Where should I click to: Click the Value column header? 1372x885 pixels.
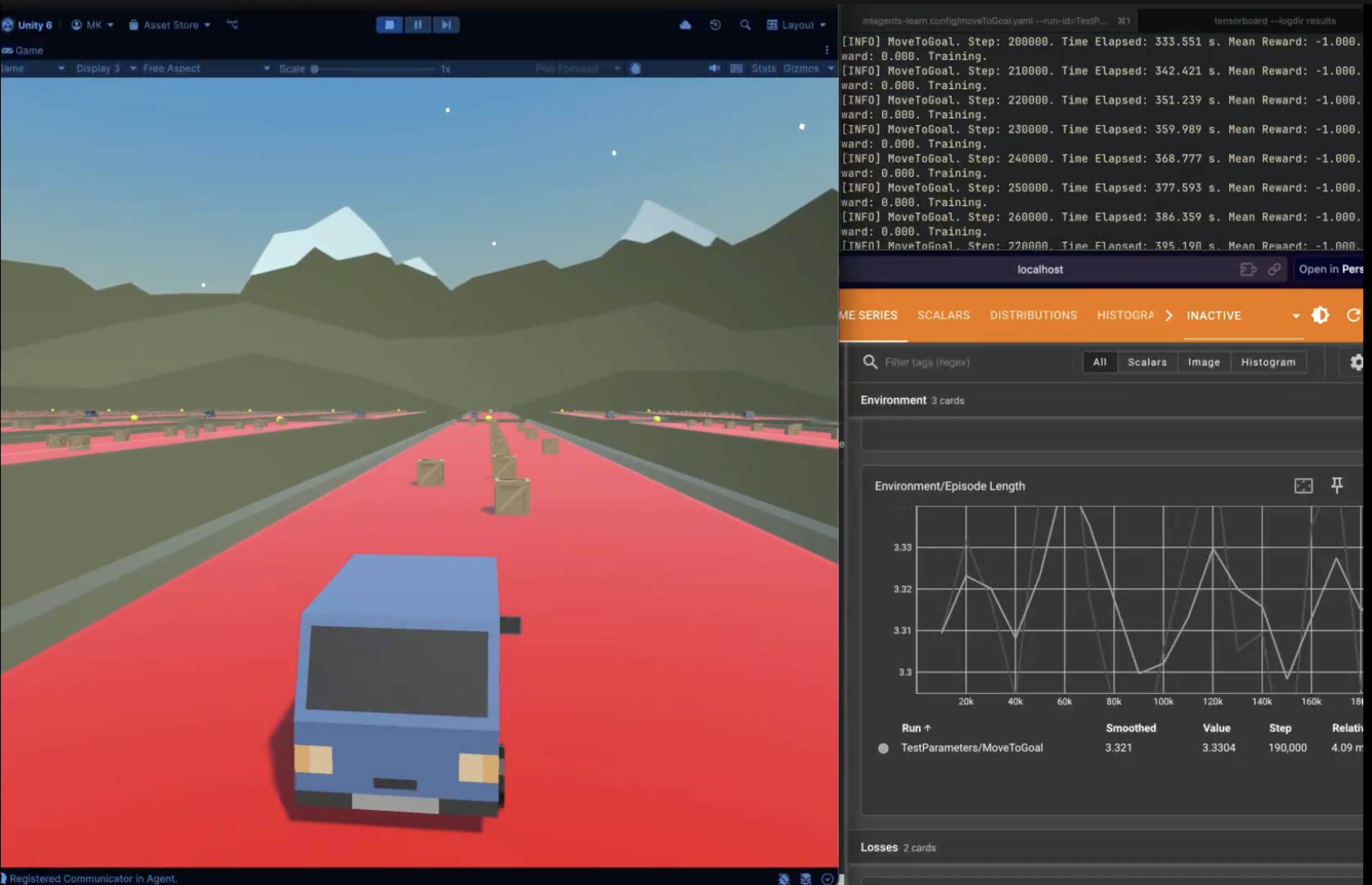(x=1216, y=728)
